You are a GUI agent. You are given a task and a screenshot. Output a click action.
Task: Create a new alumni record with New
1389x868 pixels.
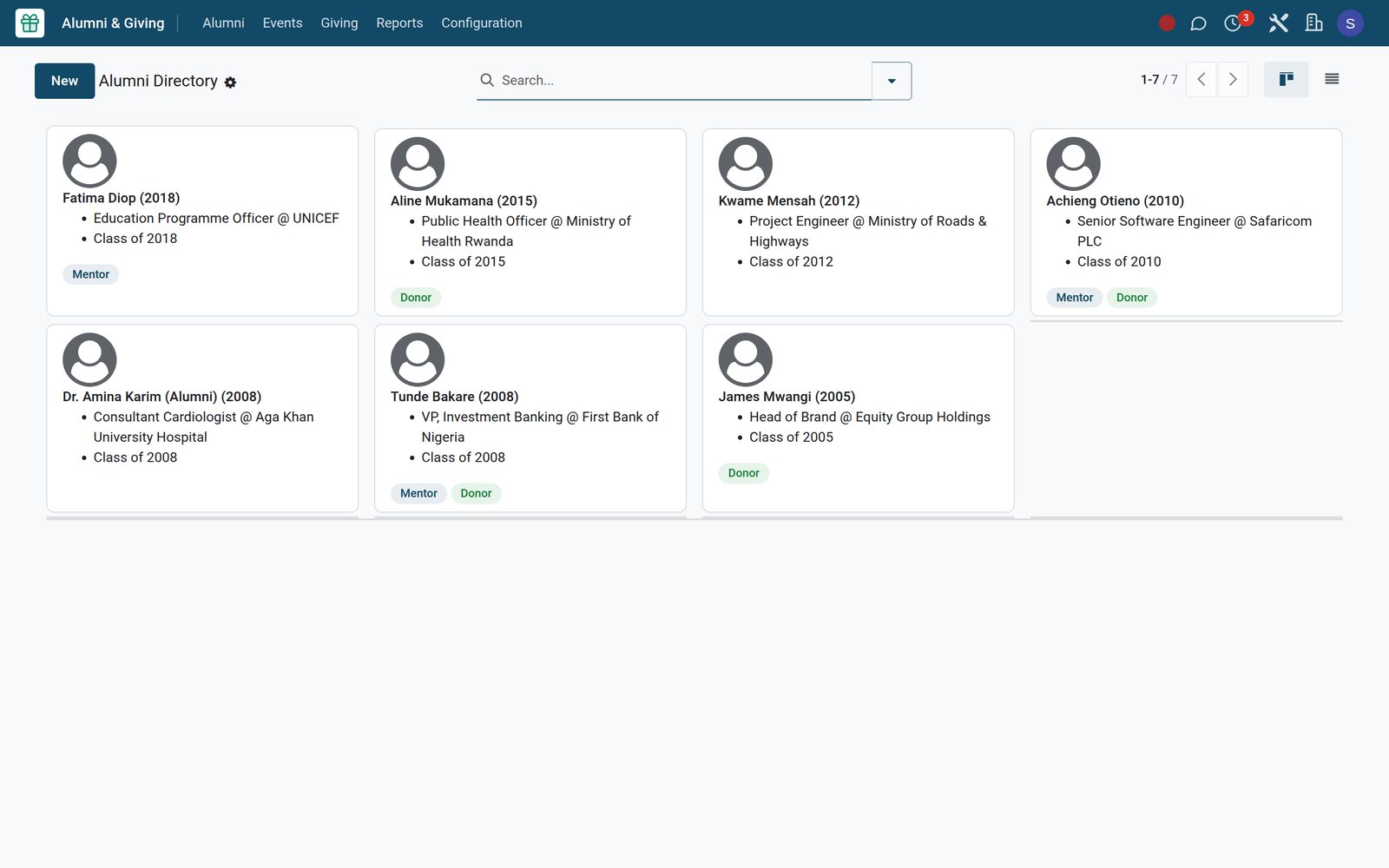(65, 81)
